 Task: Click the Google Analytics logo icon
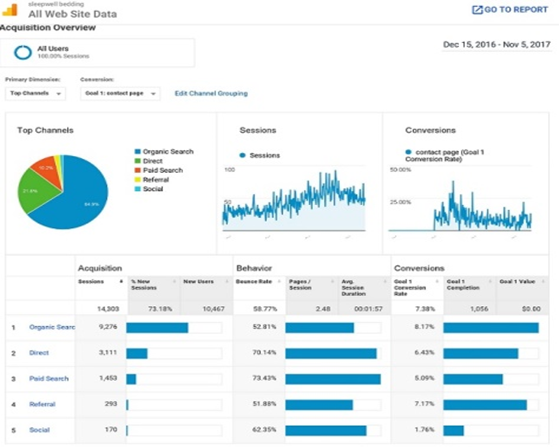10,10
